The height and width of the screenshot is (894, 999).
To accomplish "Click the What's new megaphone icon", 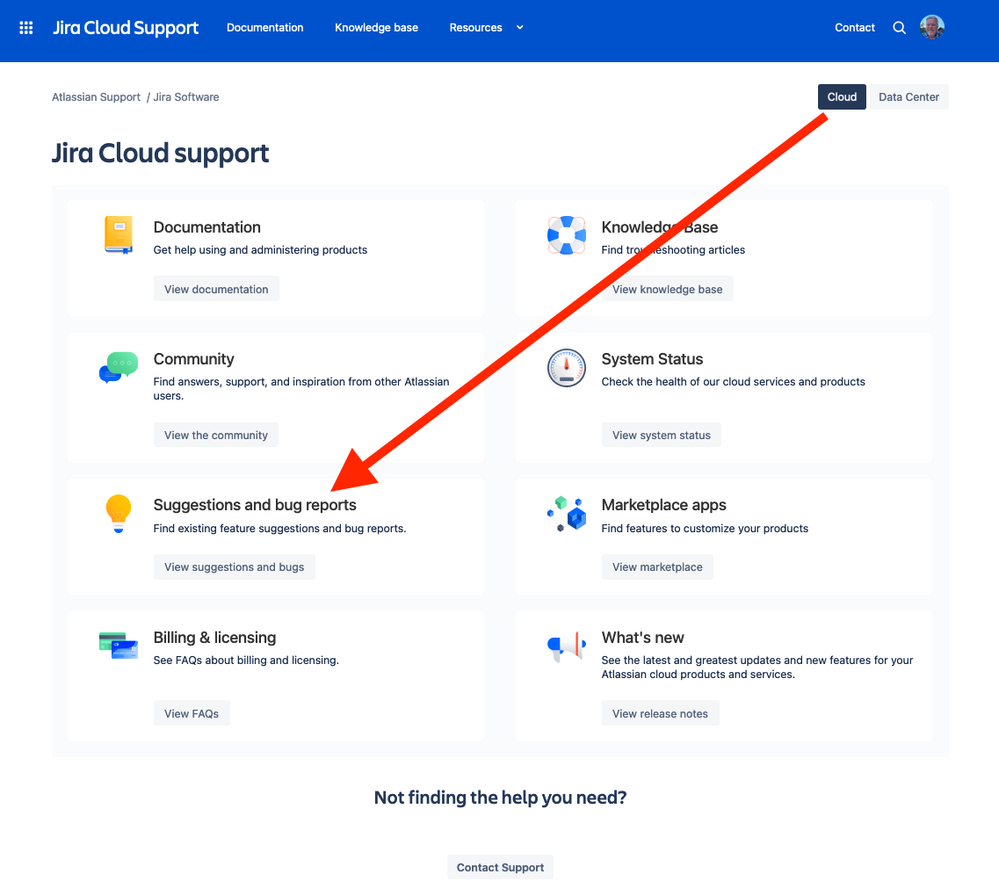I will [x=566, y=647].
